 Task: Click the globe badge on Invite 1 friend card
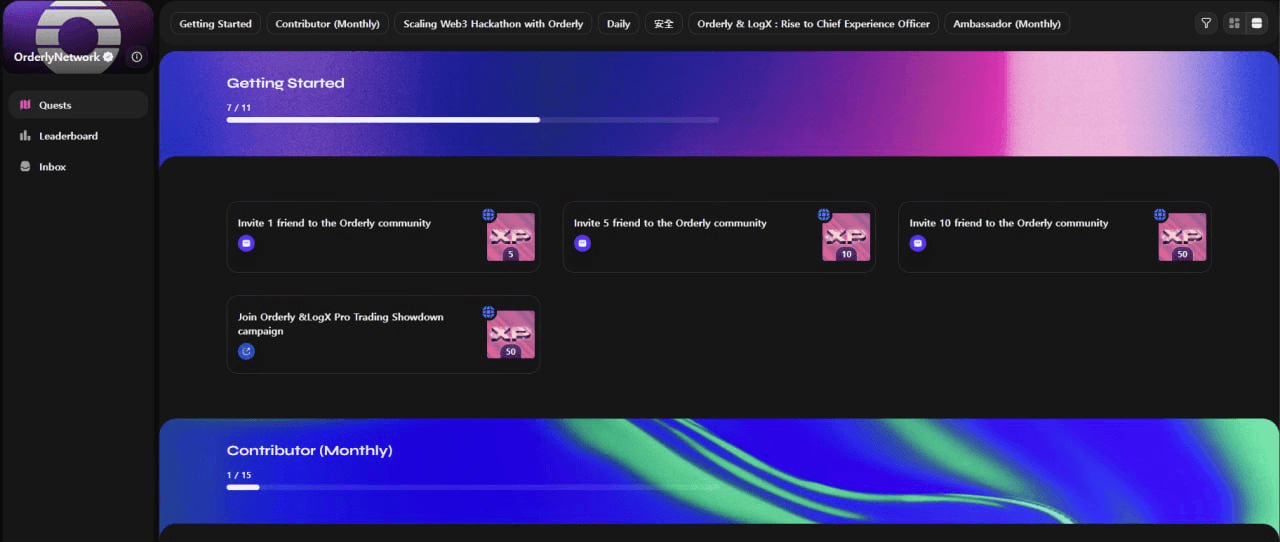click(488, 214)
